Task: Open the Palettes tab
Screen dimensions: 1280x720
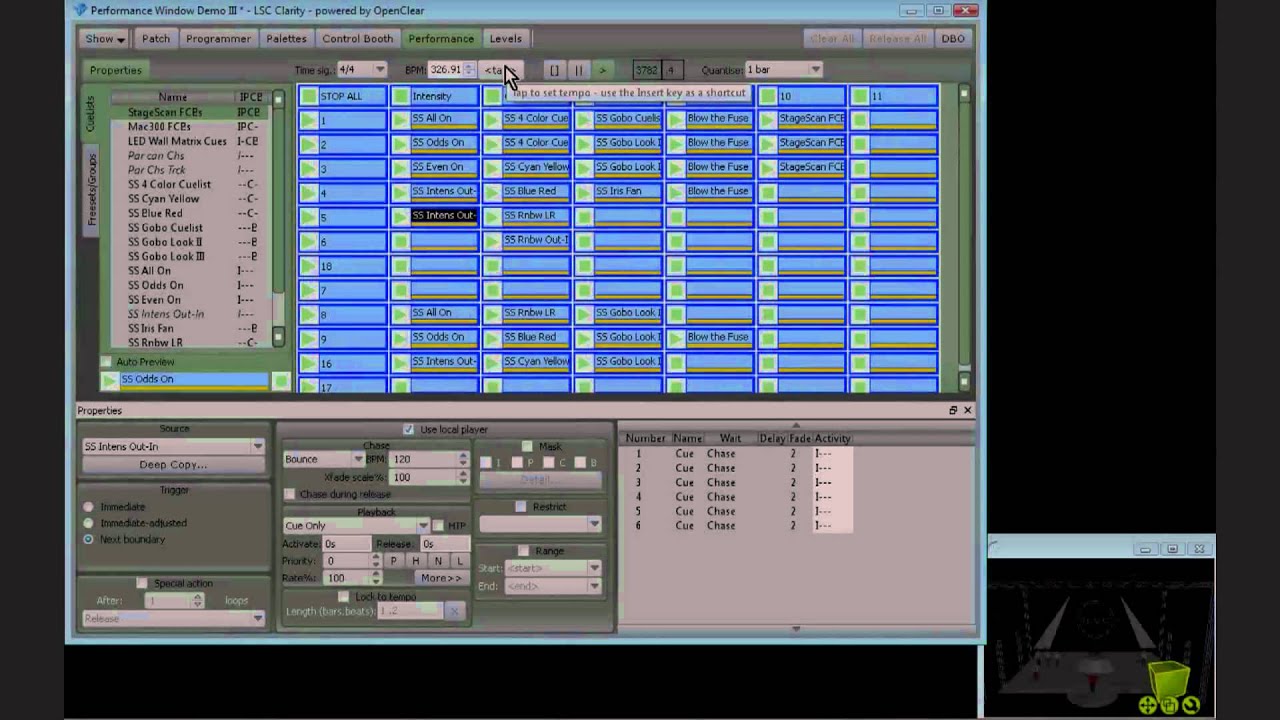Action: pos(286,39)
